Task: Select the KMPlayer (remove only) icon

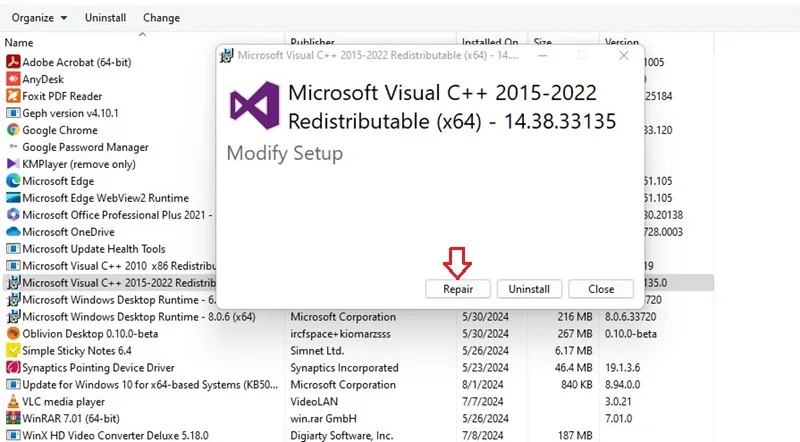Action: pos(13,163)
